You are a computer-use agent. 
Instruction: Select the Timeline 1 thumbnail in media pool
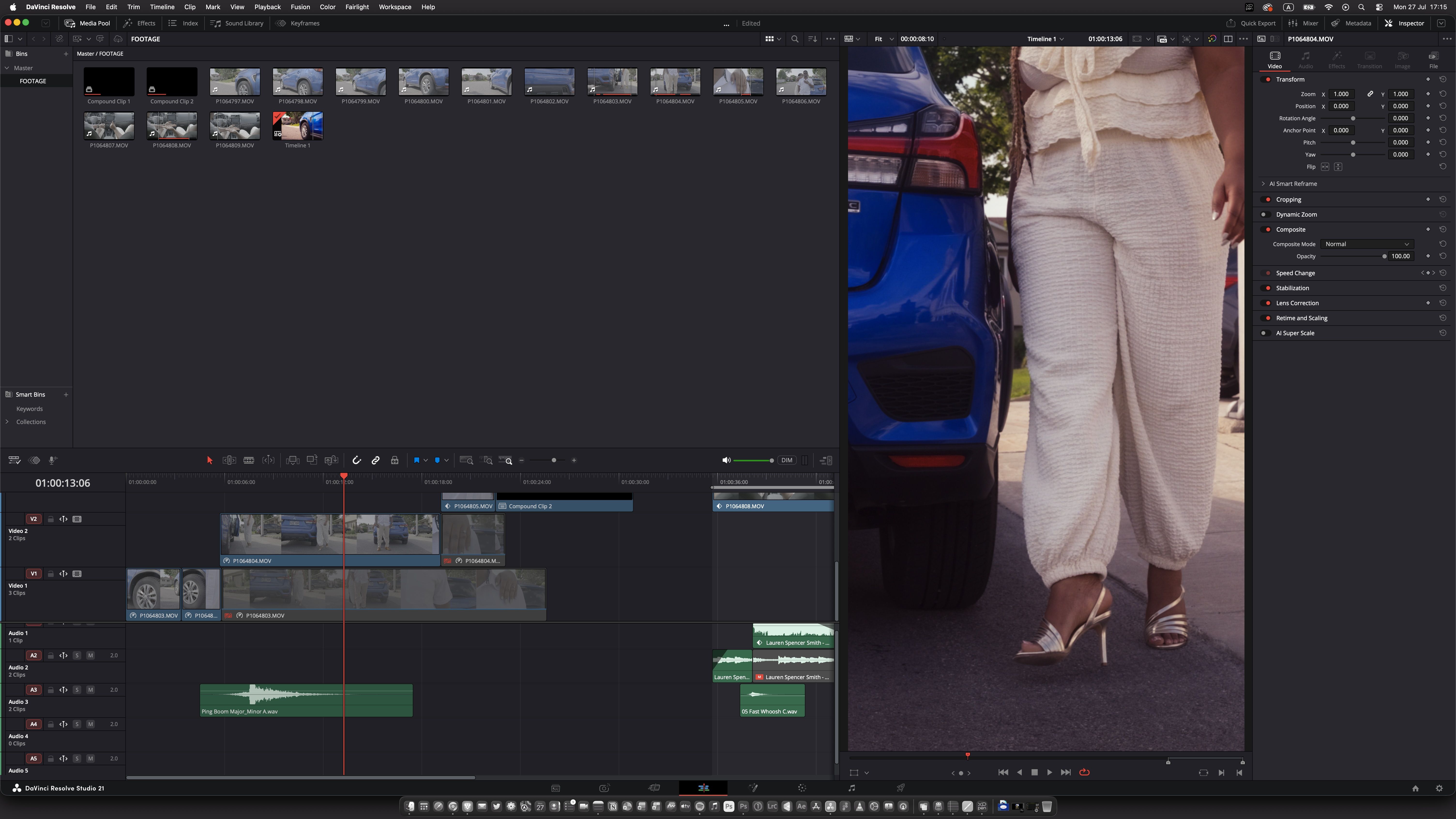tap(298, 126)
